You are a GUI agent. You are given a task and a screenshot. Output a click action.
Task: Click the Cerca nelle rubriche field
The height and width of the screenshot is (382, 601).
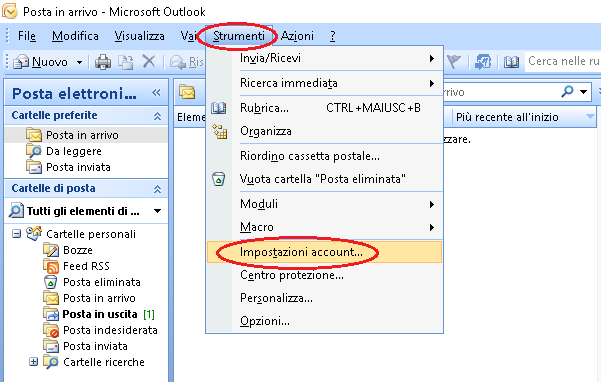tap(563, 61)
